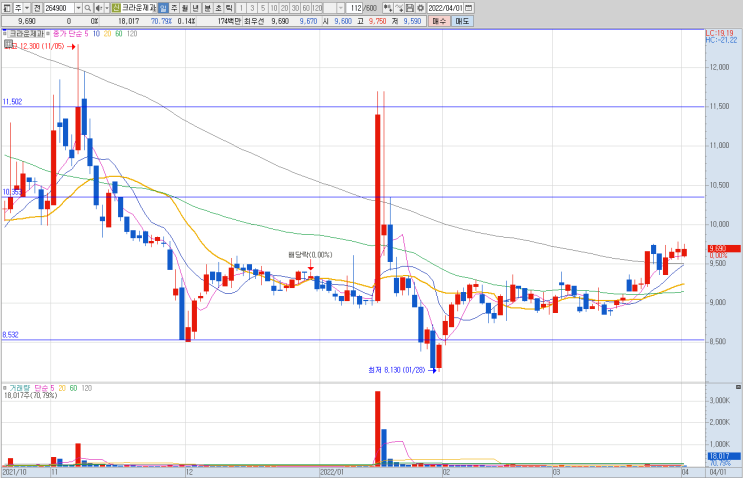
Task: Expand the stock code history dropdown
Action: tap(79, 8)
